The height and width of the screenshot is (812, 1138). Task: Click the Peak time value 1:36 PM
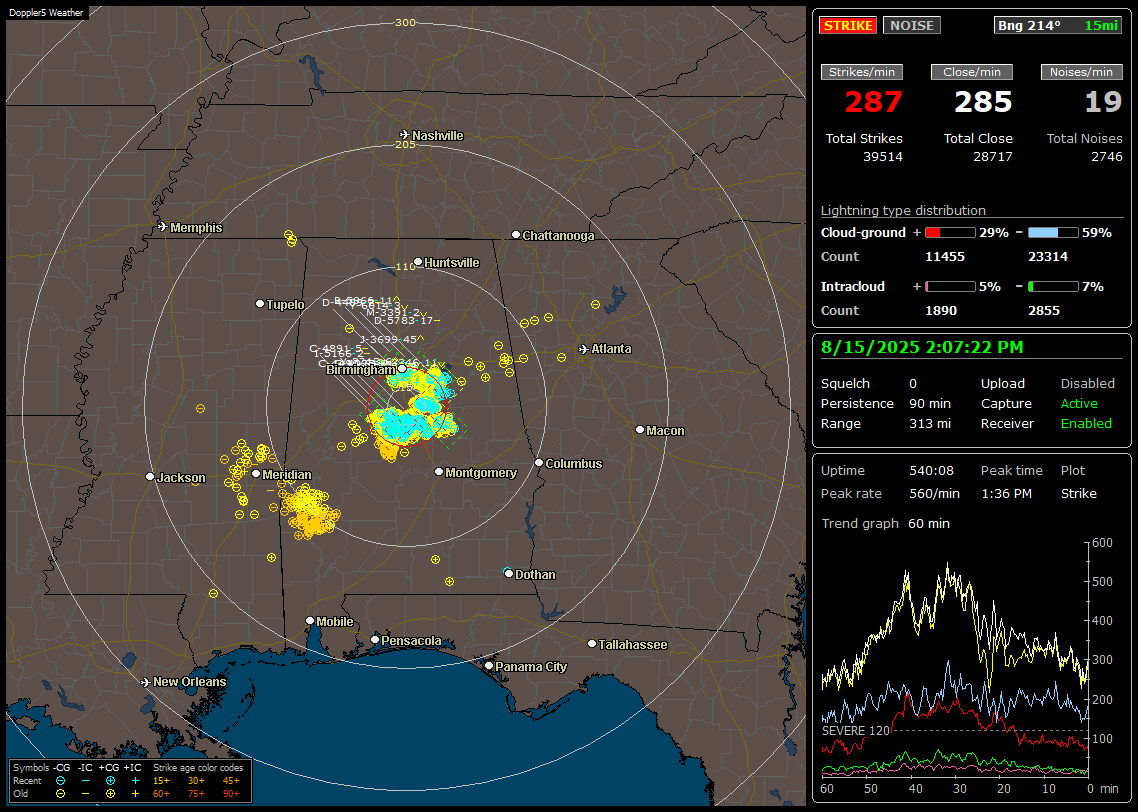click(1006, 493)
